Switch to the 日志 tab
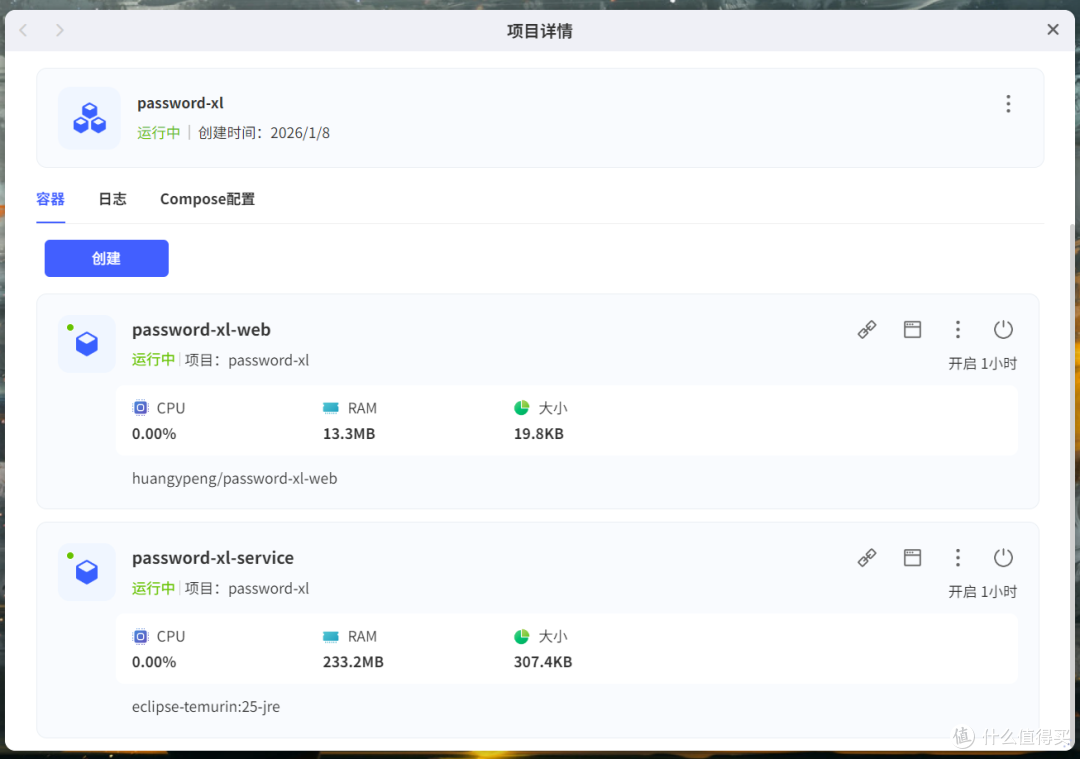The height and width of the screenshot is (759, 1080). (x=112, y=199)
